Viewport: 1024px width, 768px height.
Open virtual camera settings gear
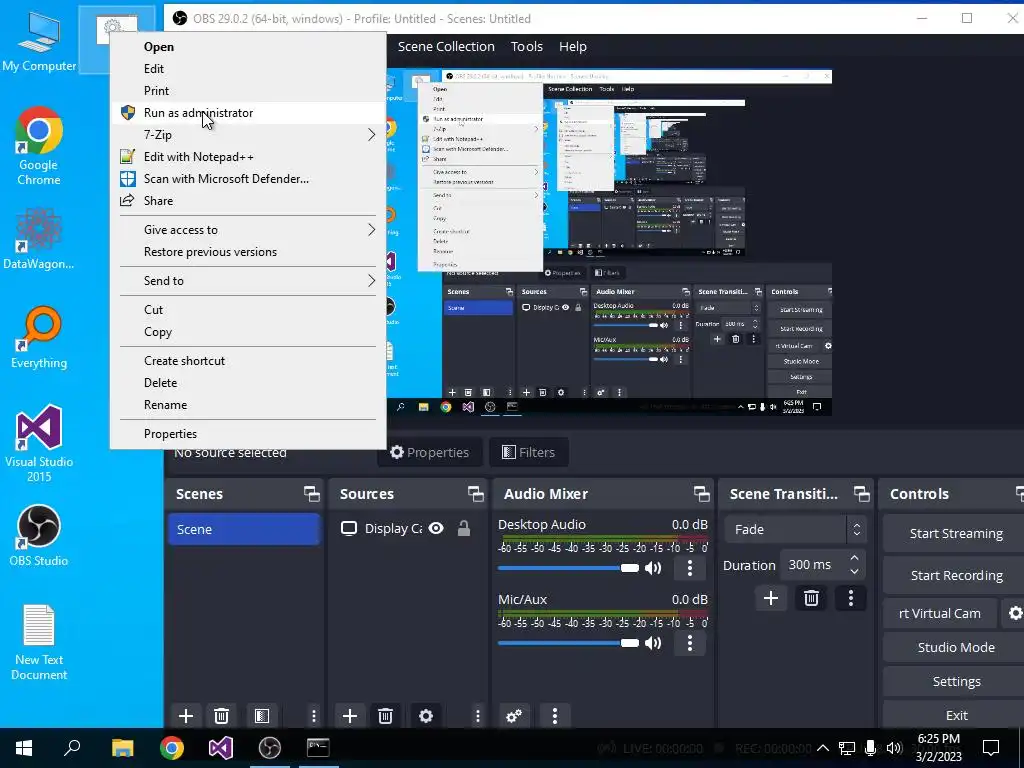(x=1015, y=613)
